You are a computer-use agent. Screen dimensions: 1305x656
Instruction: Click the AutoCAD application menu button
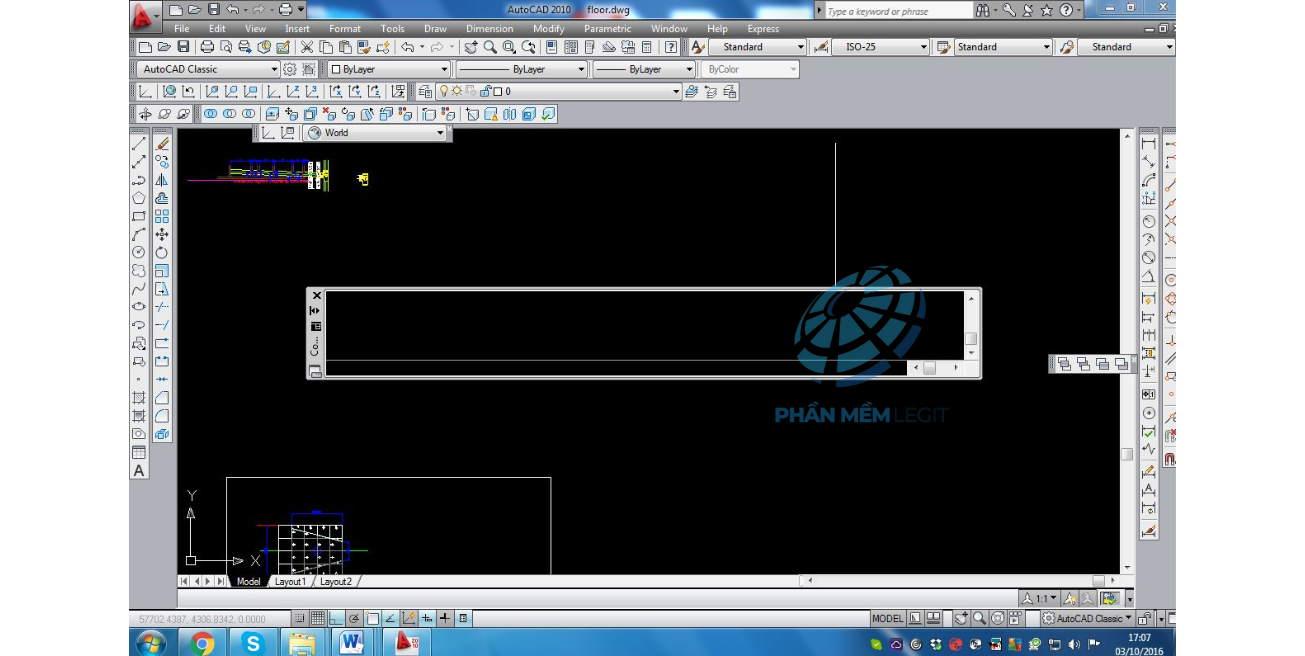click(145, 15)
